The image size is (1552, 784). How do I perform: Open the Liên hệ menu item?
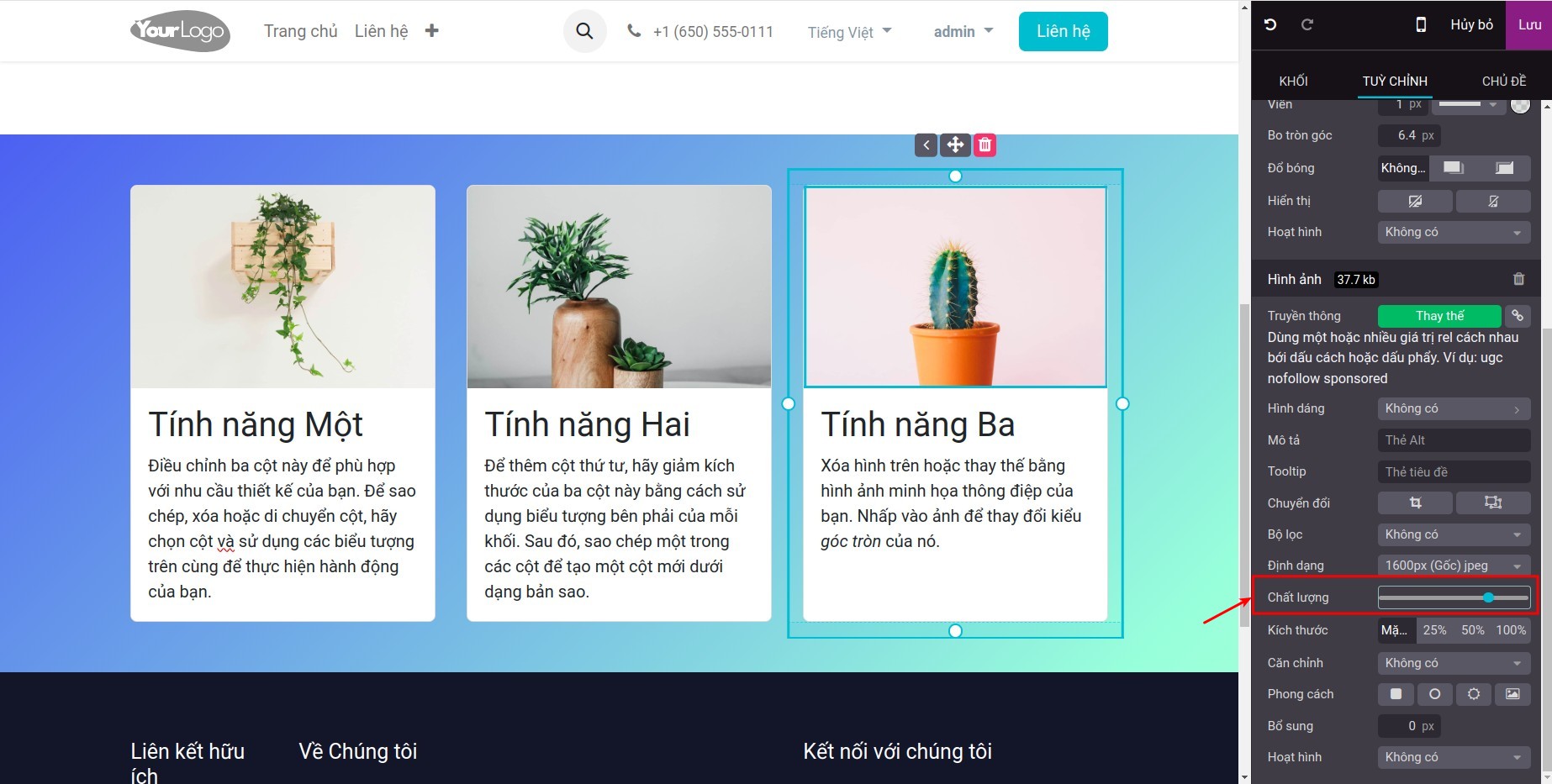[381, 31]
